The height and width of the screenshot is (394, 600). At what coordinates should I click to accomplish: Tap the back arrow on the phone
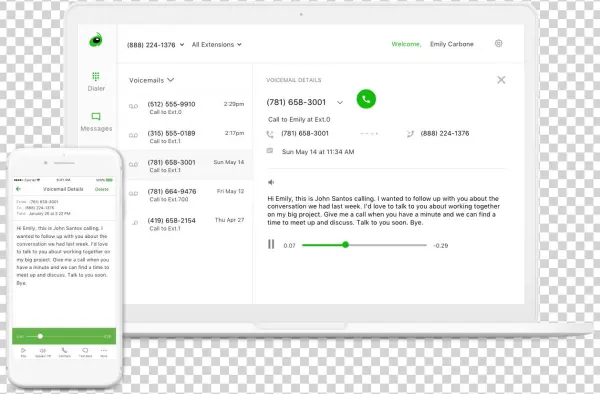tap(18, 189)
